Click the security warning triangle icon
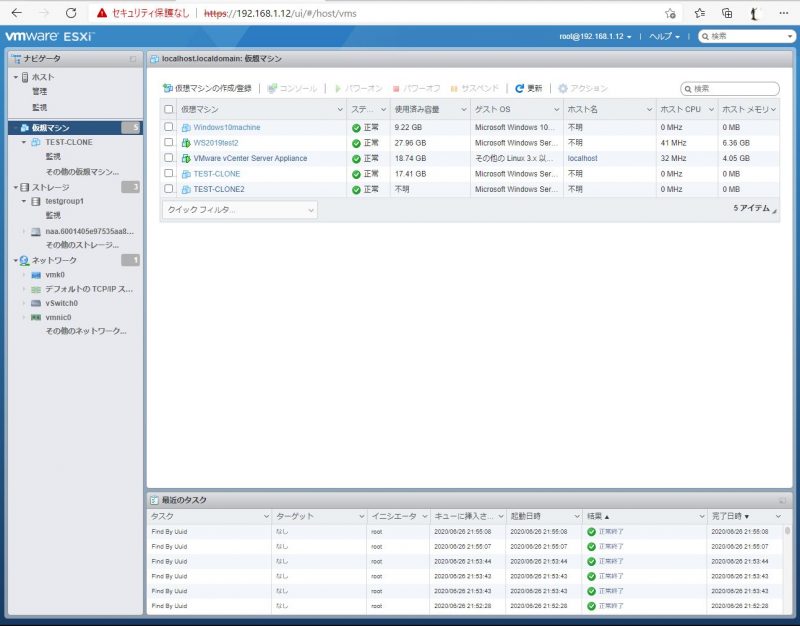This screenshot has height=626, width=800. click(102, 13)
